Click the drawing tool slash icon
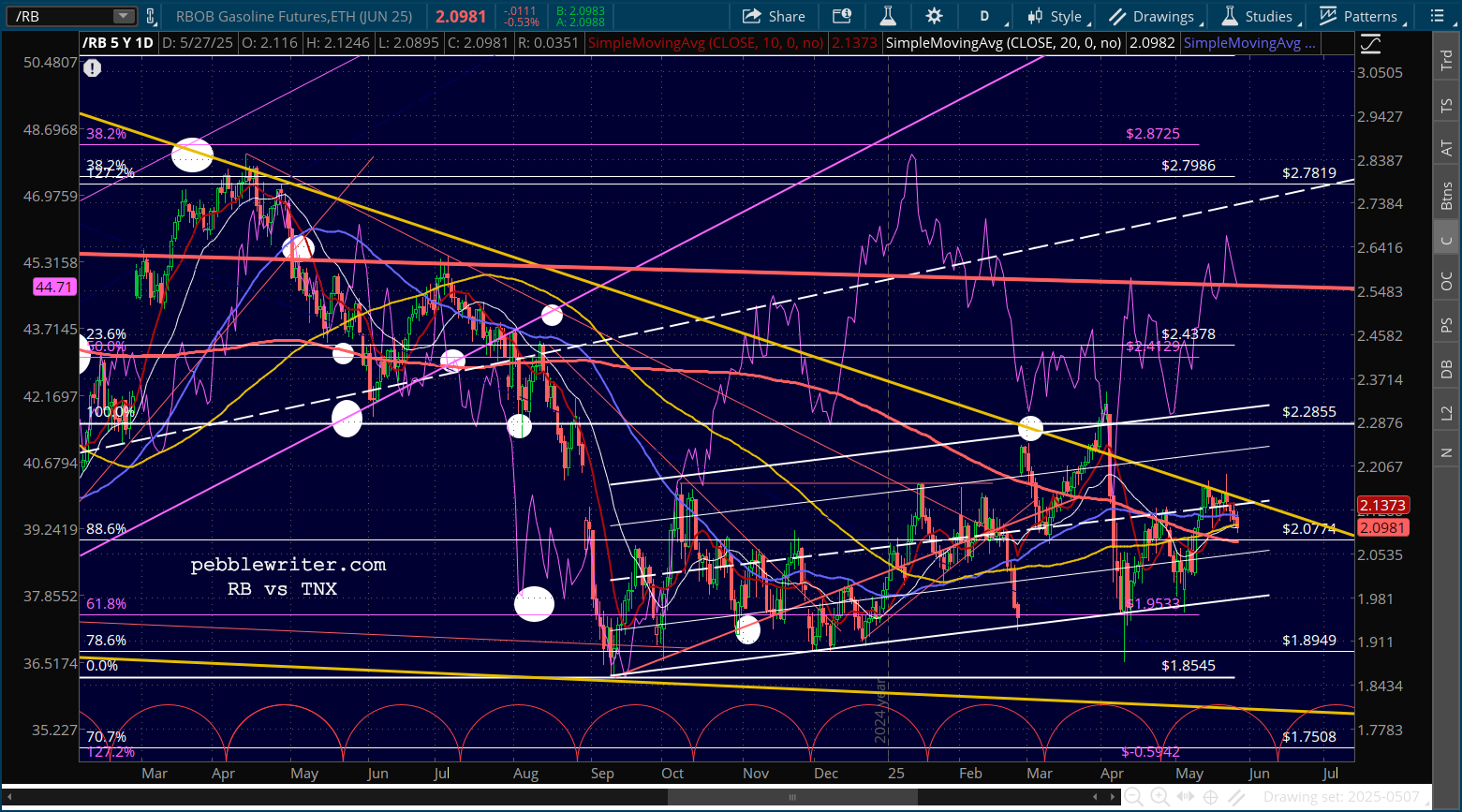 click(x=1238, y=797)
